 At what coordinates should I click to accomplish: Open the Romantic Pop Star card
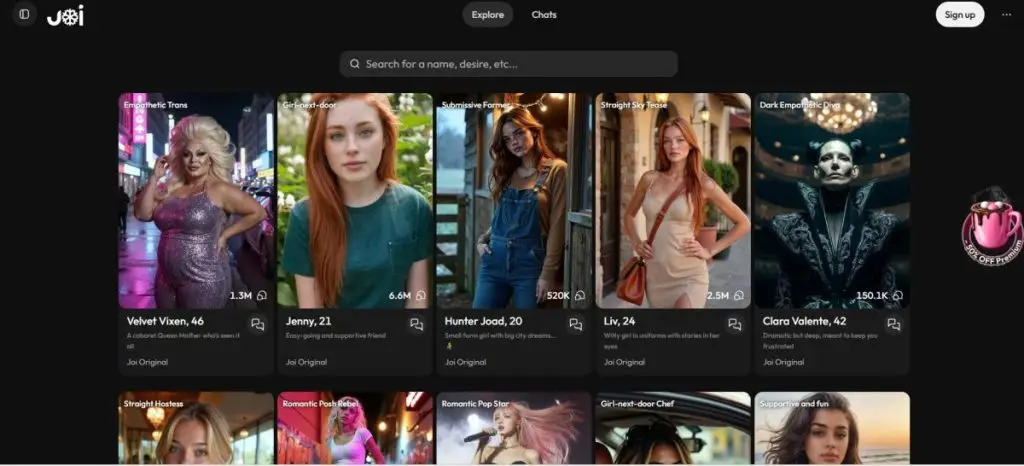click(514, 428)
